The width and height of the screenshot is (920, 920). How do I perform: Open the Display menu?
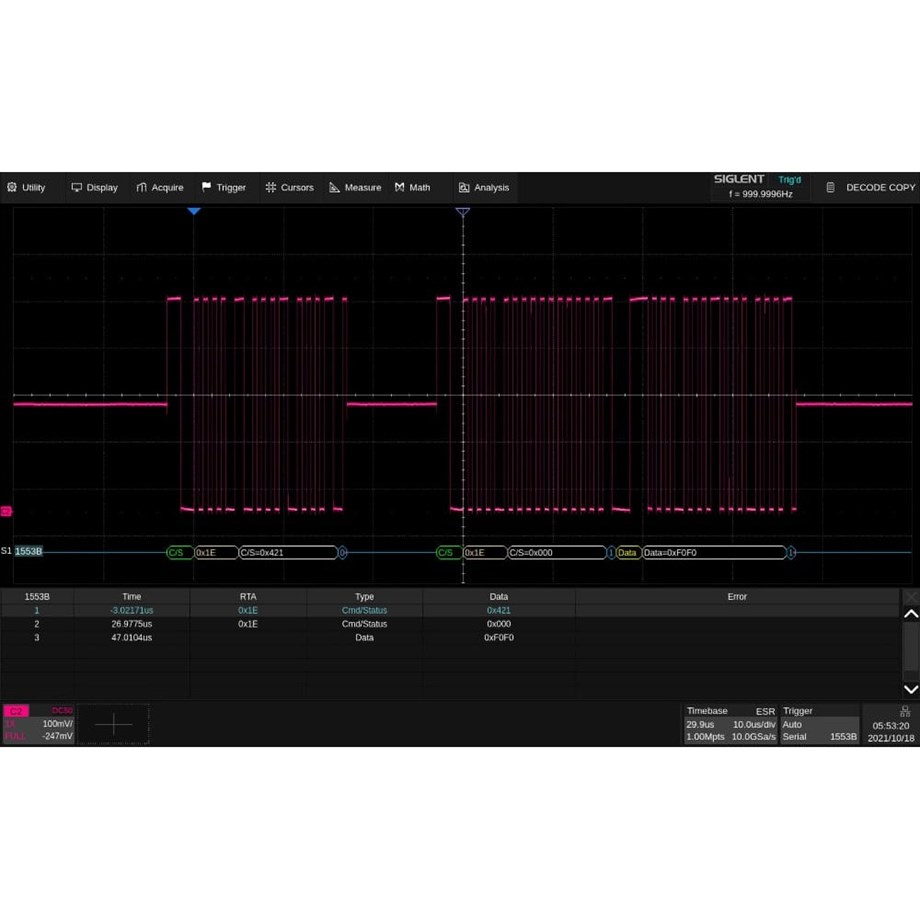click(x=94, y=188)
